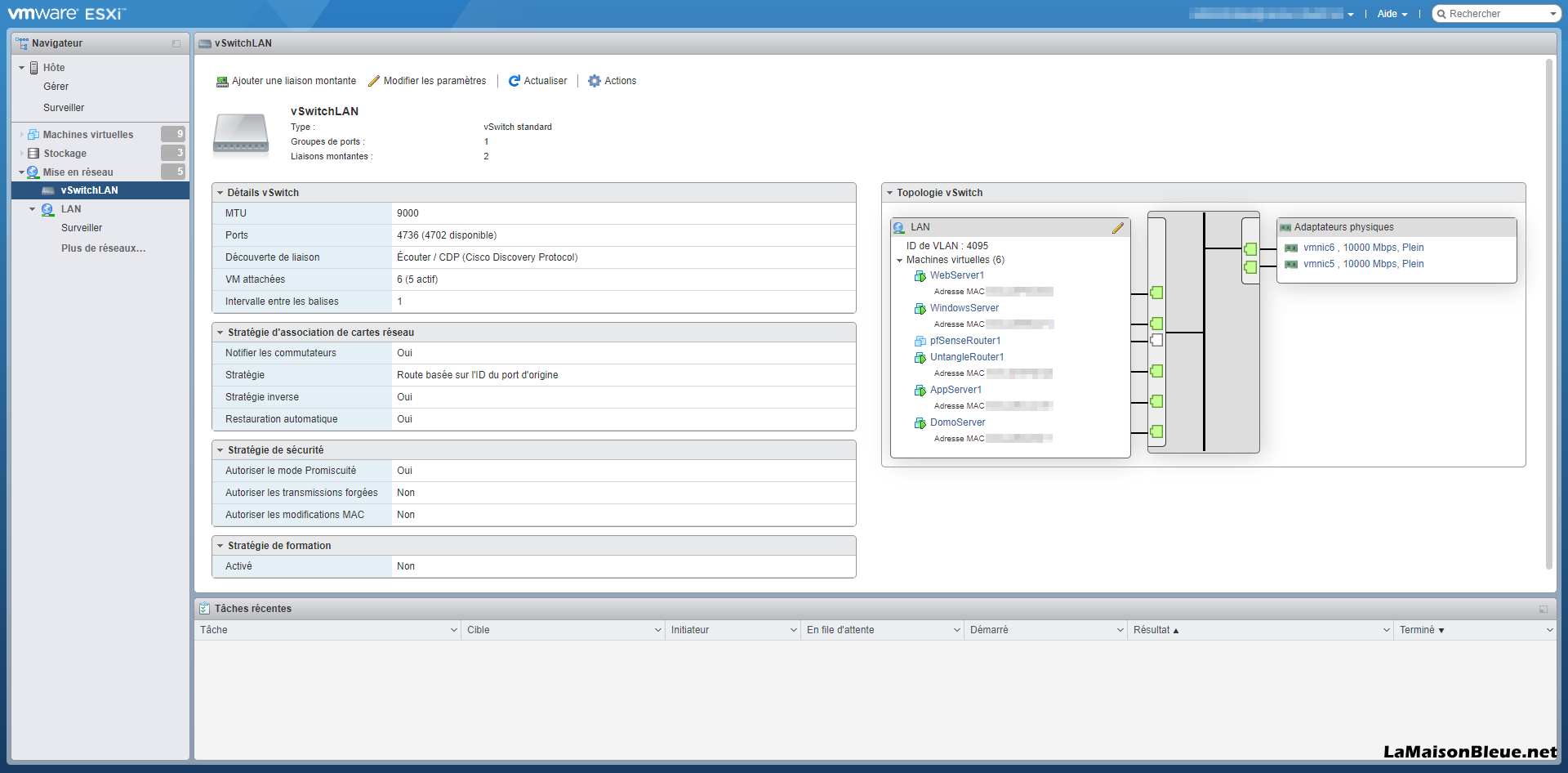The height and width of the screenshot is (773, 1568).
Task: Click the Add uplink network card icon
Action: pos(221,82)
